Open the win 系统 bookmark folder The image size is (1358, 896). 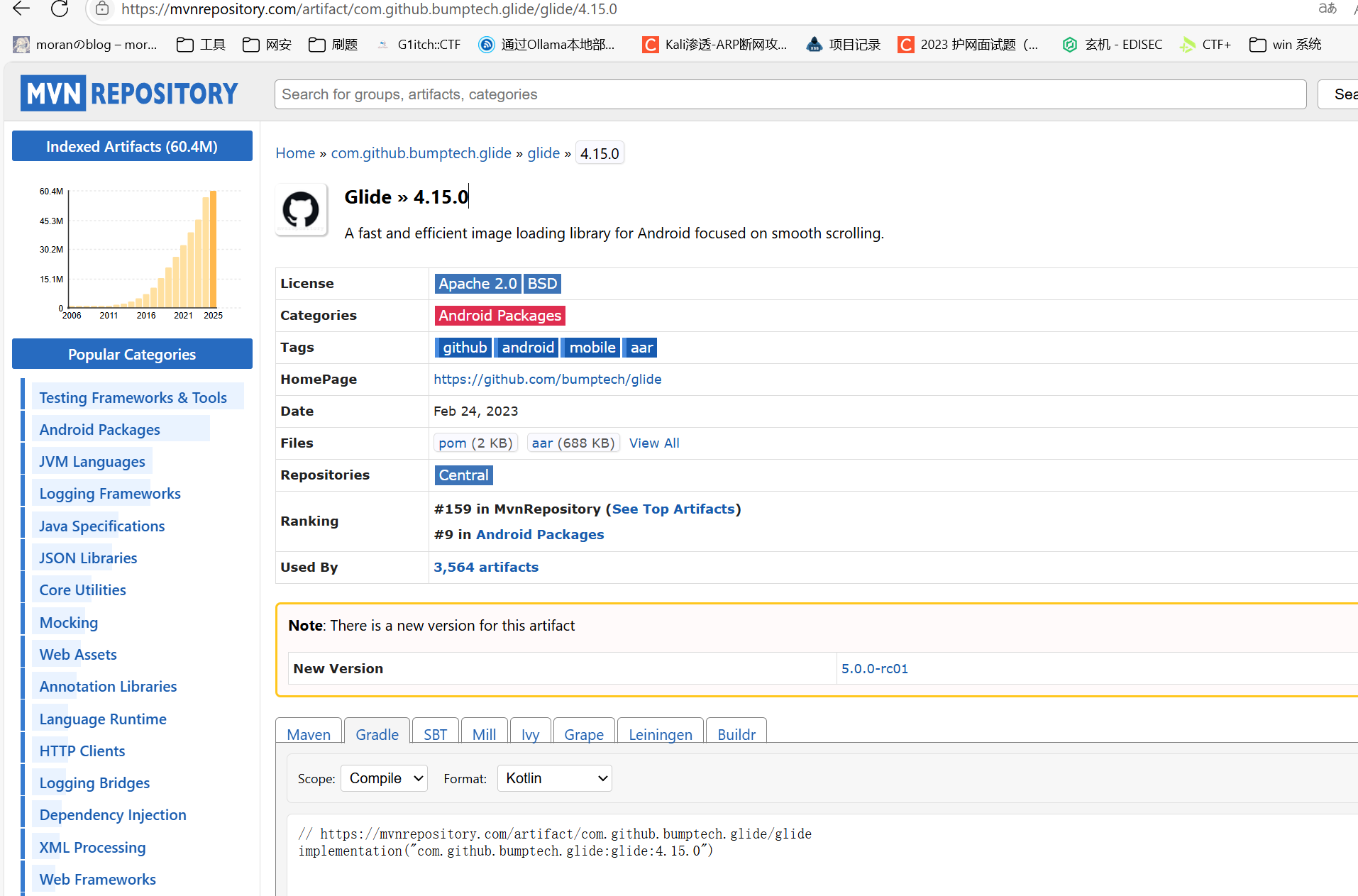(1285, 45)
